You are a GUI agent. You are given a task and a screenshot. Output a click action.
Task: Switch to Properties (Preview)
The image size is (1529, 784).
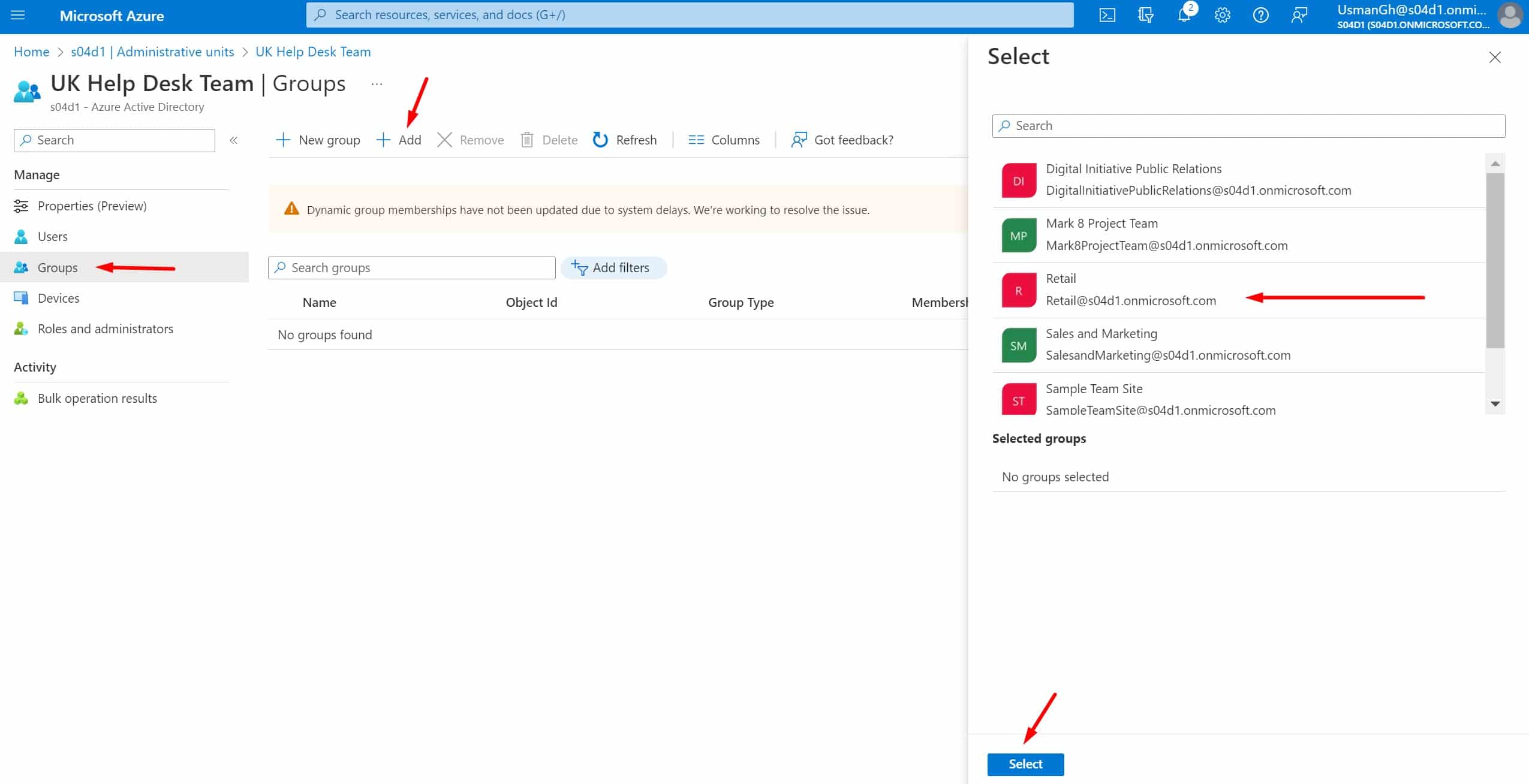pos(92,206)
